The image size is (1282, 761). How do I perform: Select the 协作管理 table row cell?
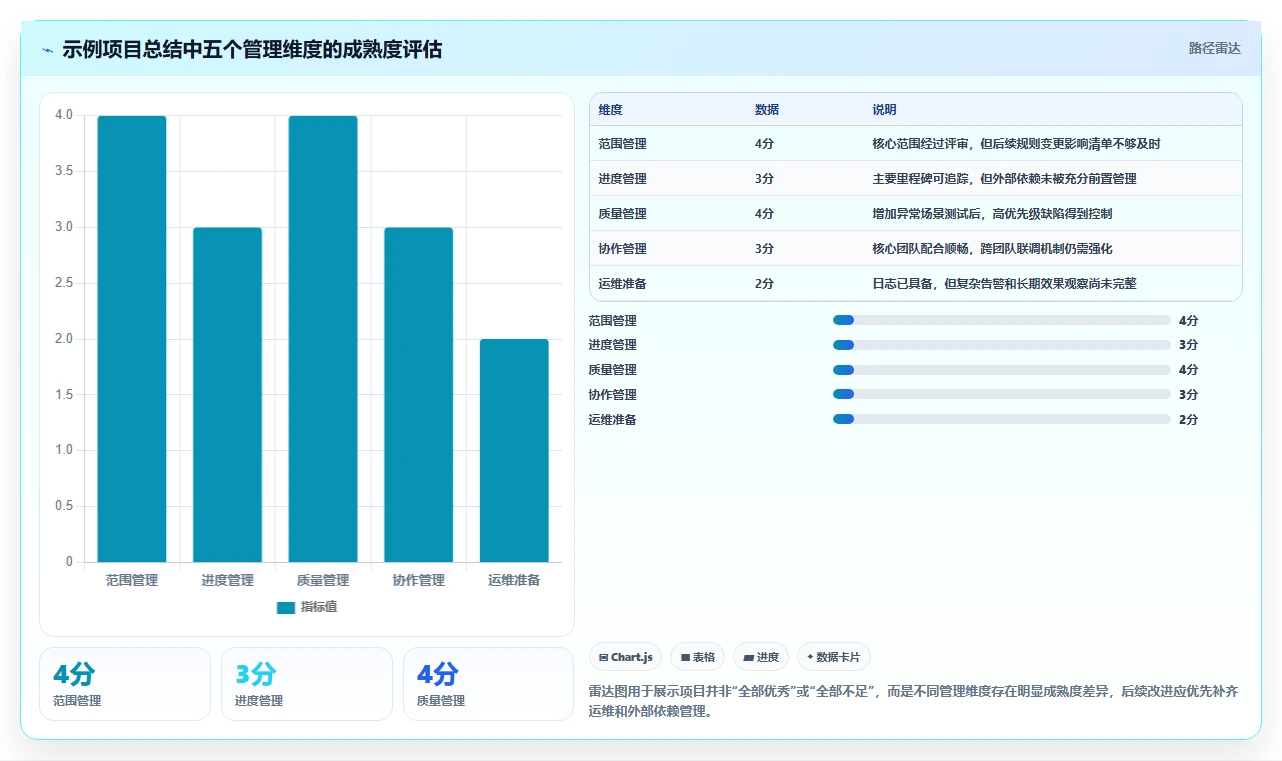[x=622, y=249]
